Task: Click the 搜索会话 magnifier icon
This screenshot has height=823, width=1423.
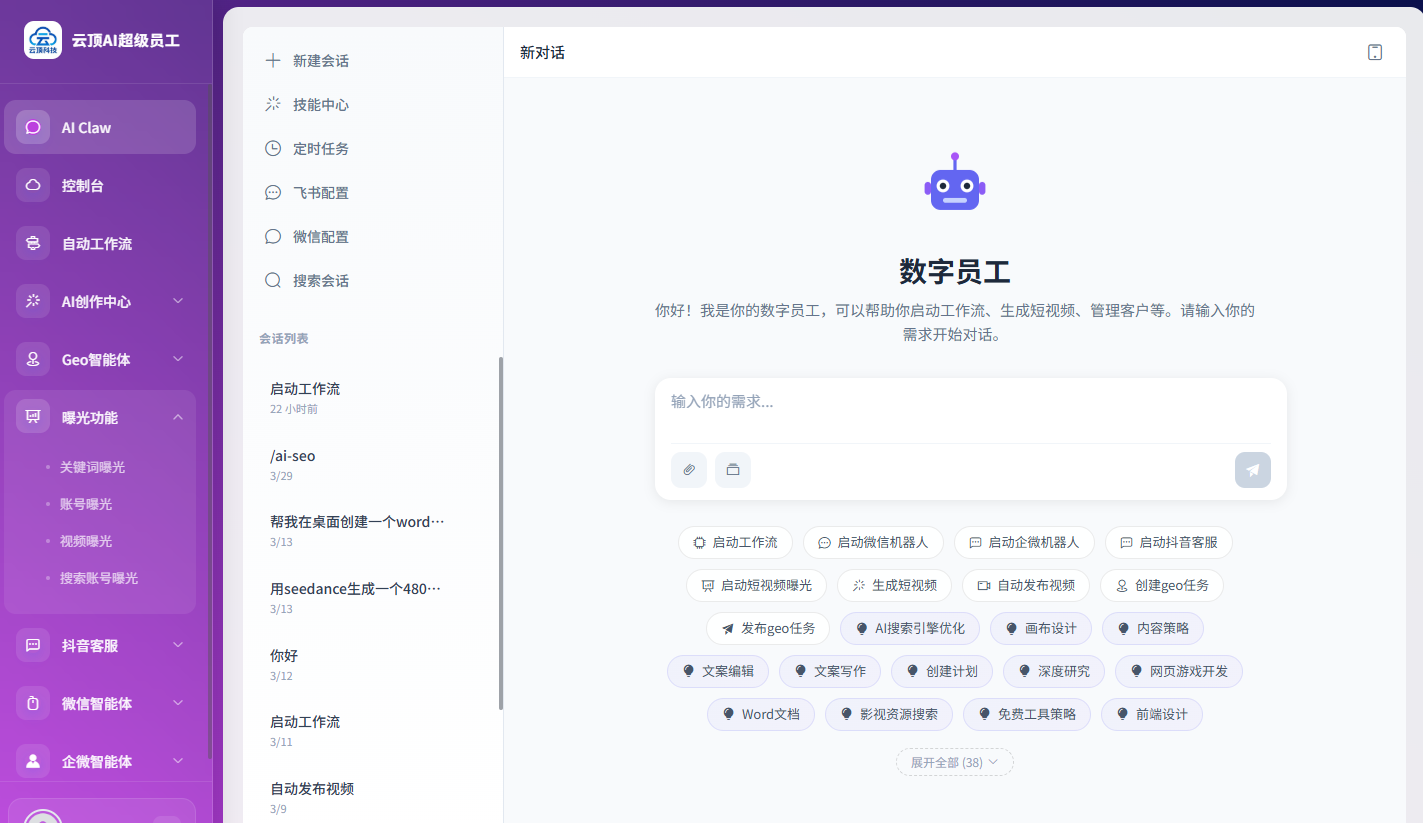Action: point(272,280)
